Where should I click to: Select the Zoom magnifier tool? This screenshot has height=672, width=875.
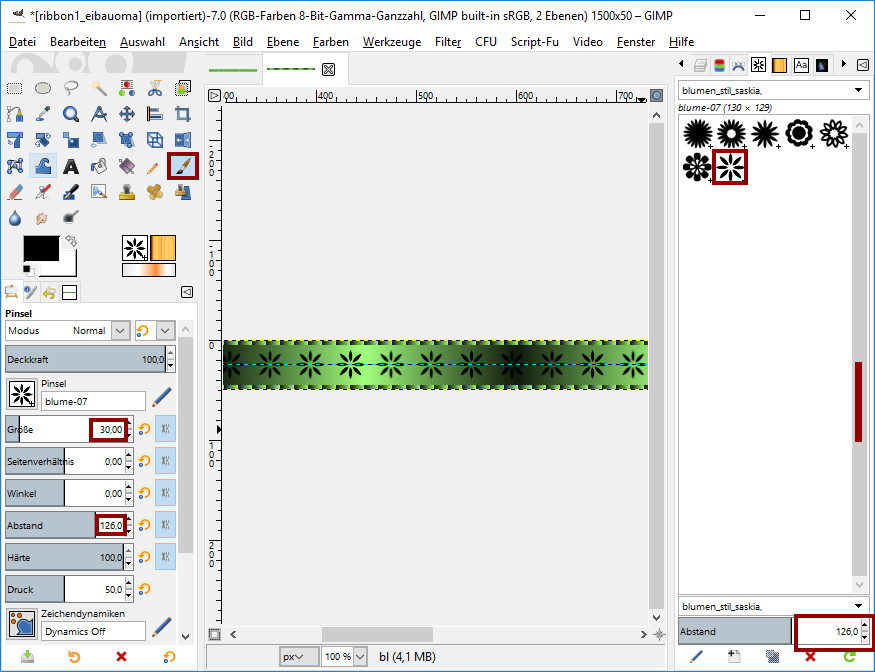pyautogui.click(x=71, y=114)
